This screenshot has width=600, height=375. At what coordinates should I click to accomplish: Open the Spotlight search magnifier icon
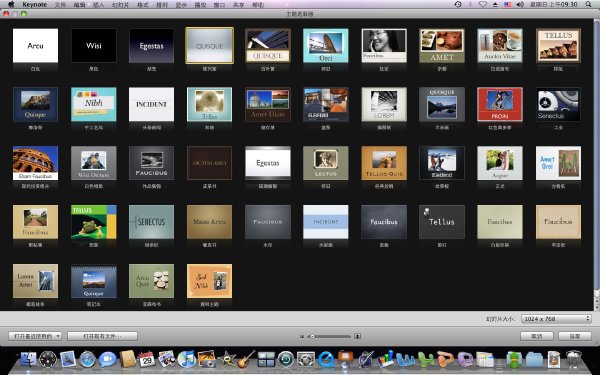(x=588, y=5)
